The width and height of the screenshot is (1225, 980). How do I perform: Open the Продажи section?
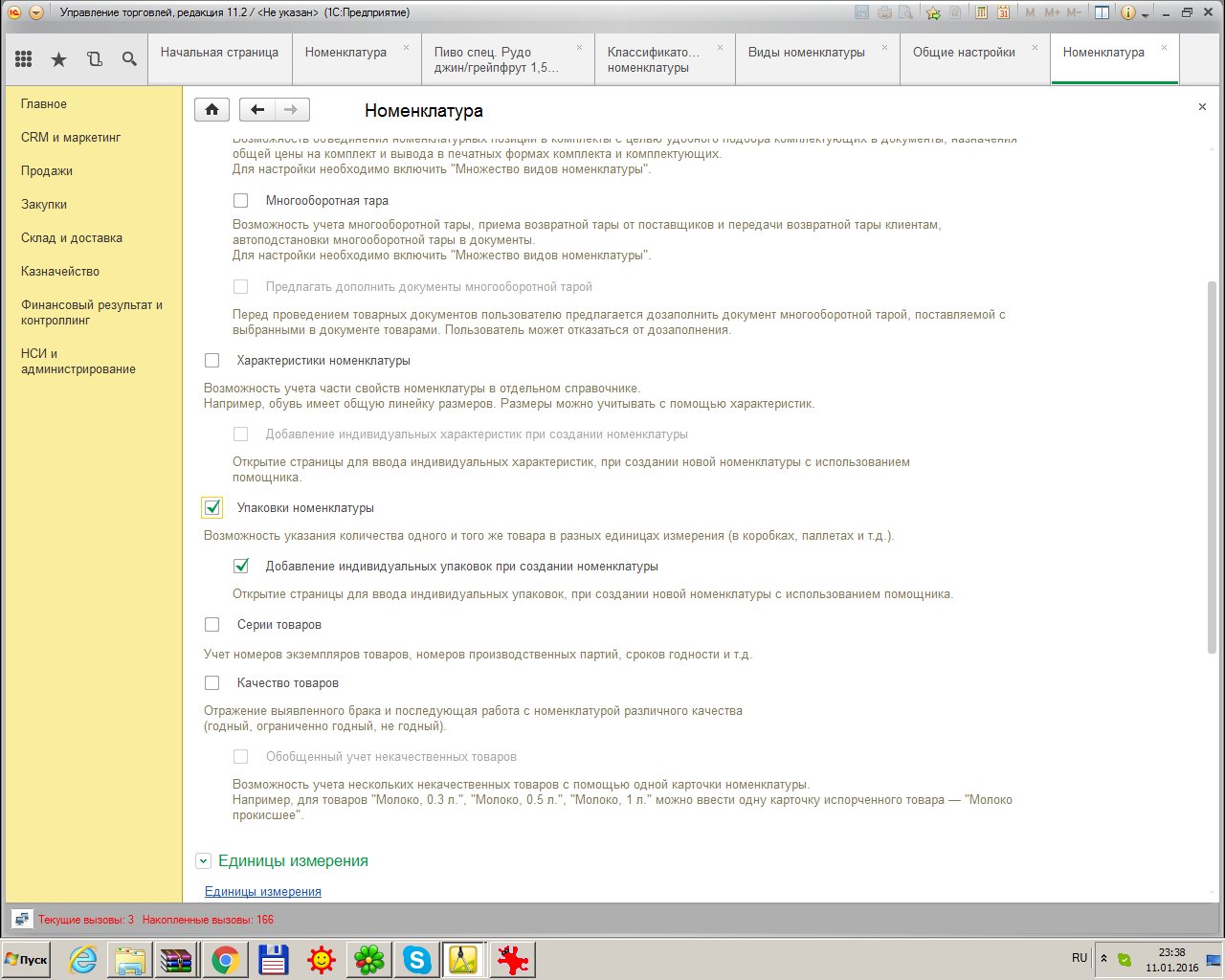[x=47, y=171]
